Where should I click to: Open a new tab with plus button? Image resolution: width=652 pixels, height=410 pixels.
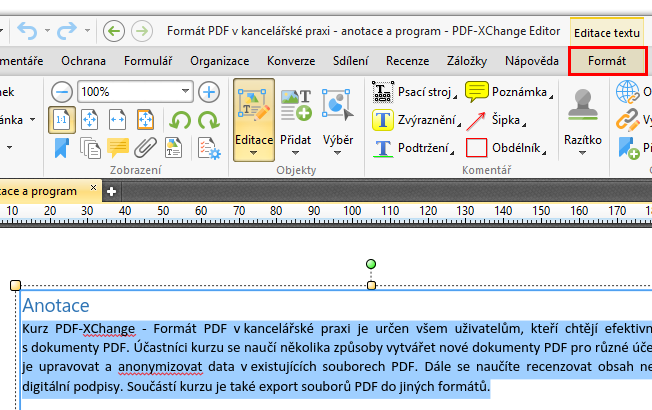pyautogui.click(x=111, y=192)
